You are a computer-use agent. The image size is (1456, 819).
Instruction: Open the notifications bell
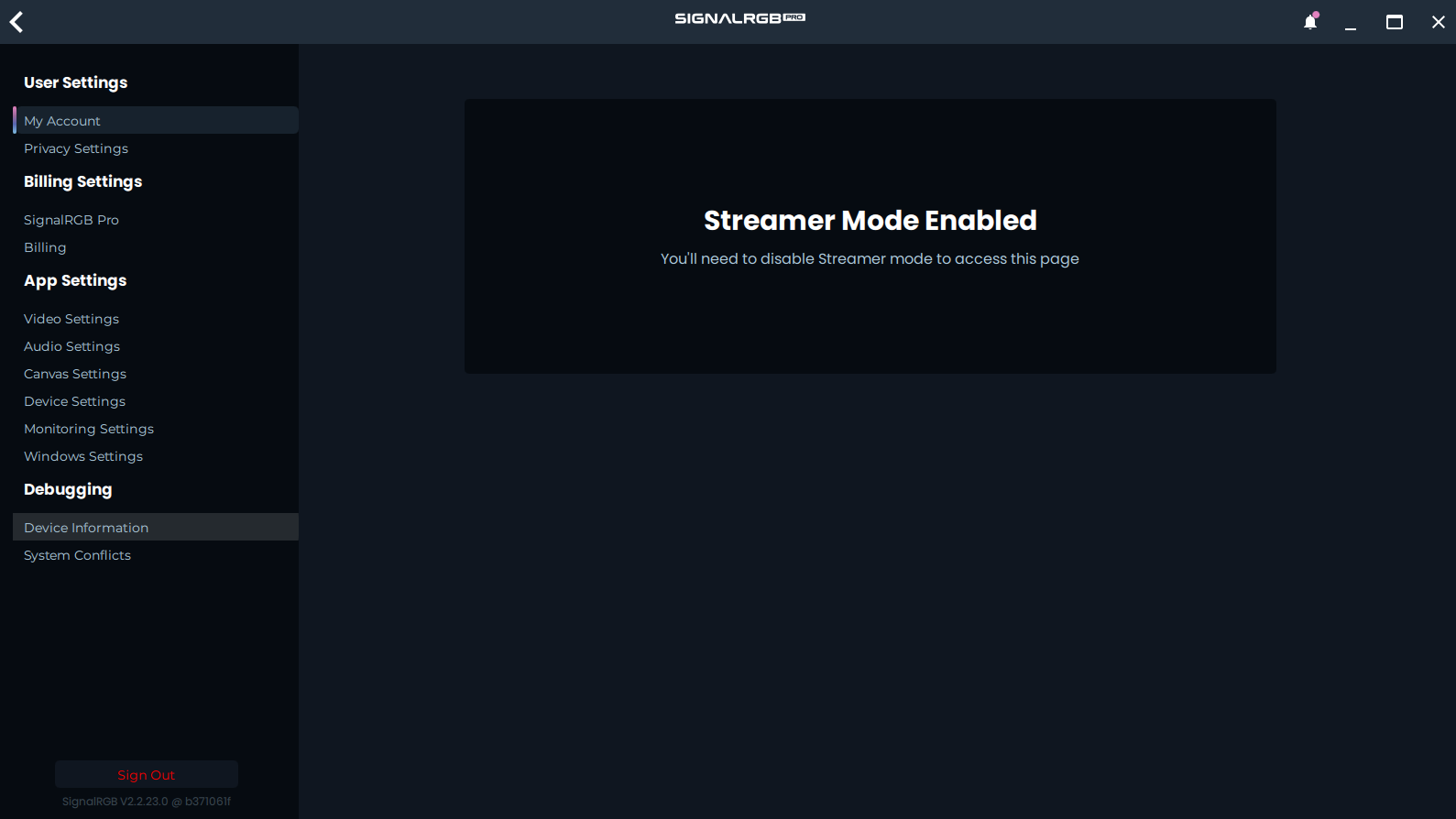1310,22
